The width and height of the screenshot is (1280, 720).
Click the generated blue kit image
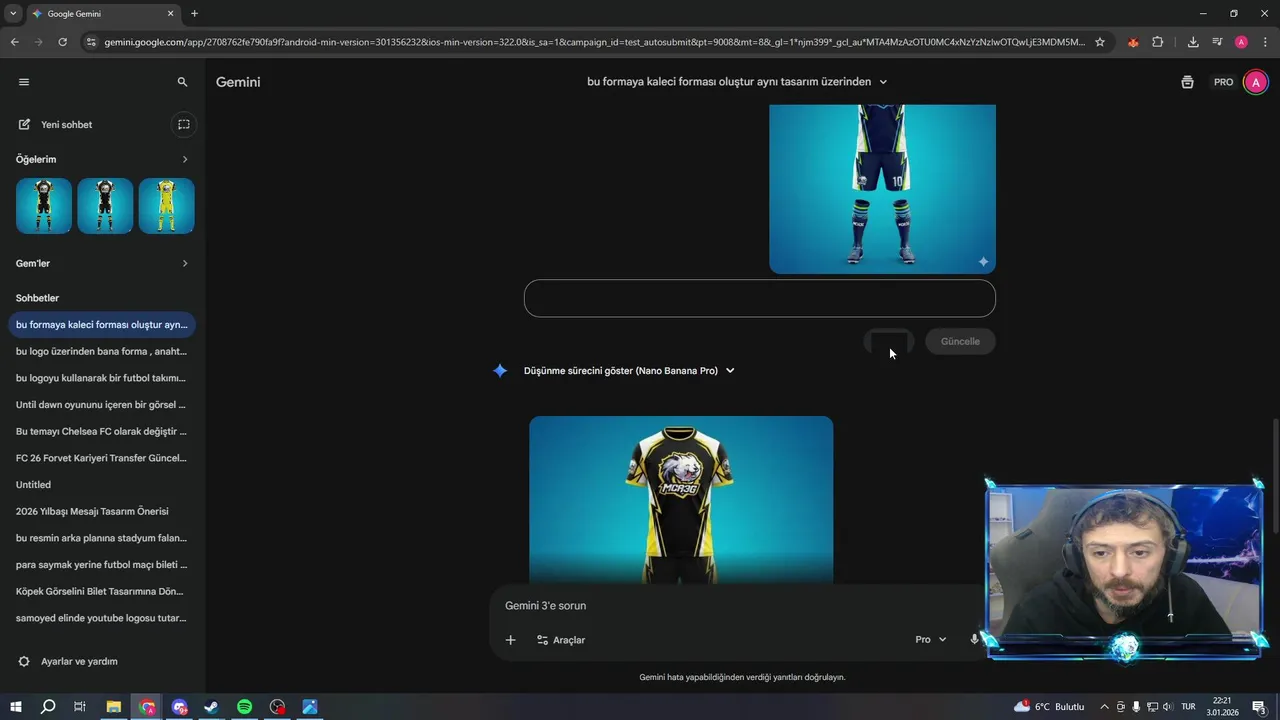pos(882,188)
